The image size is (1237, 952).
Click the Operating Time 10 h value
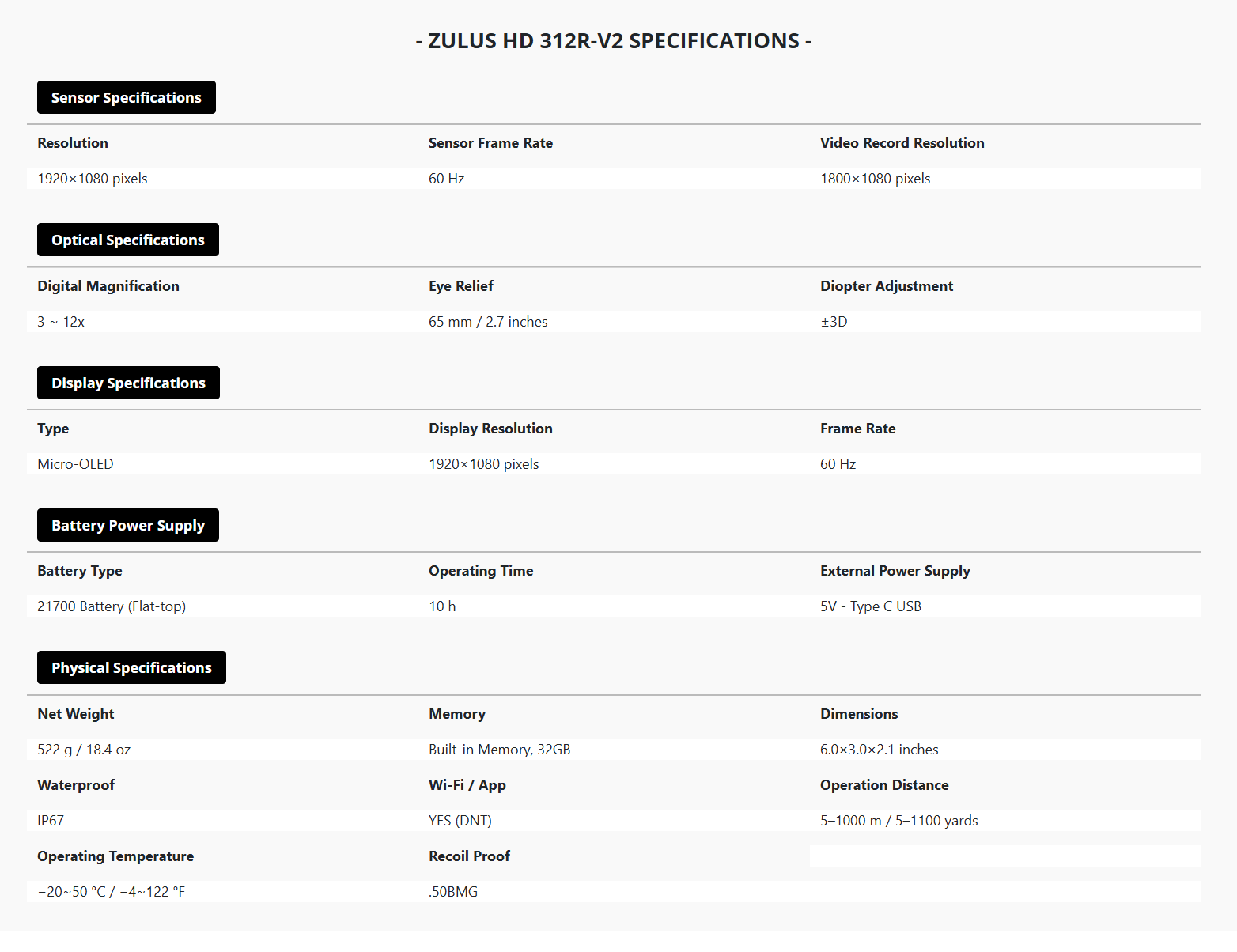(442, 606)
